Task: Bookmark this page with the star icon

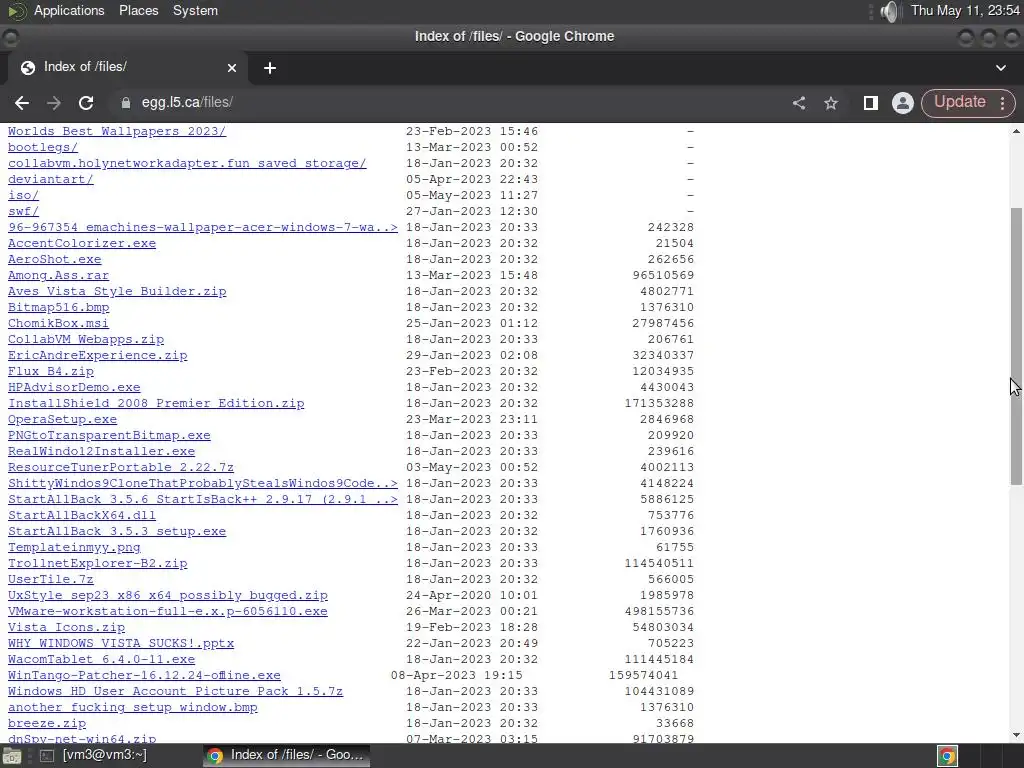Action: coord(831,103)
